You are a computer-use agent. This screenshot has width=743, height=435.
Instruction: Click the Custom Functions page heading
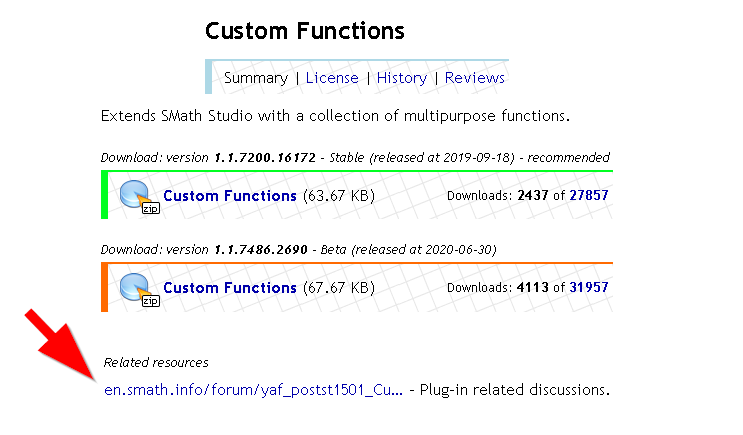pyautogui.click(x=305, y=31)
